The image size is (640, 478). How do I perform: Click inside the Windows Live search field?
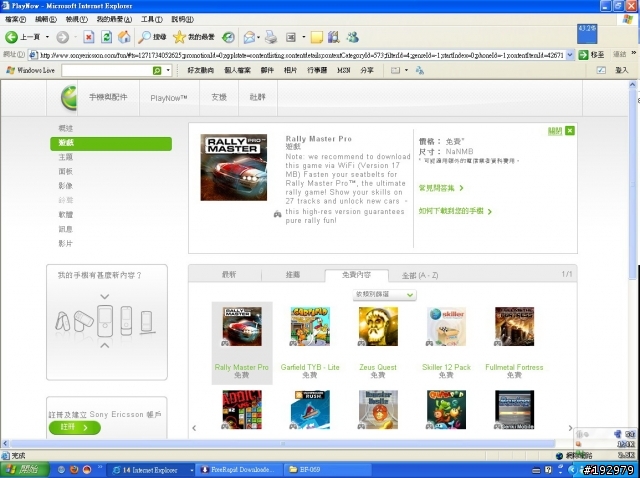[x=107, y=71]
